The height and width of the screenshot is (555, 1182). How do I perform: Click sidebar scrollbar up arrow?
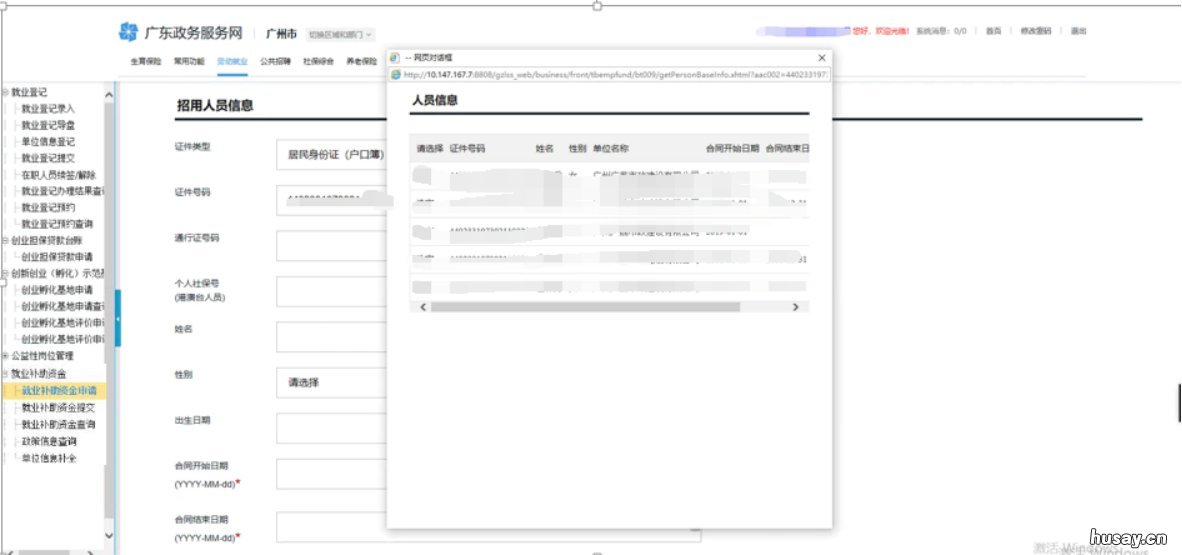(109, 94)
